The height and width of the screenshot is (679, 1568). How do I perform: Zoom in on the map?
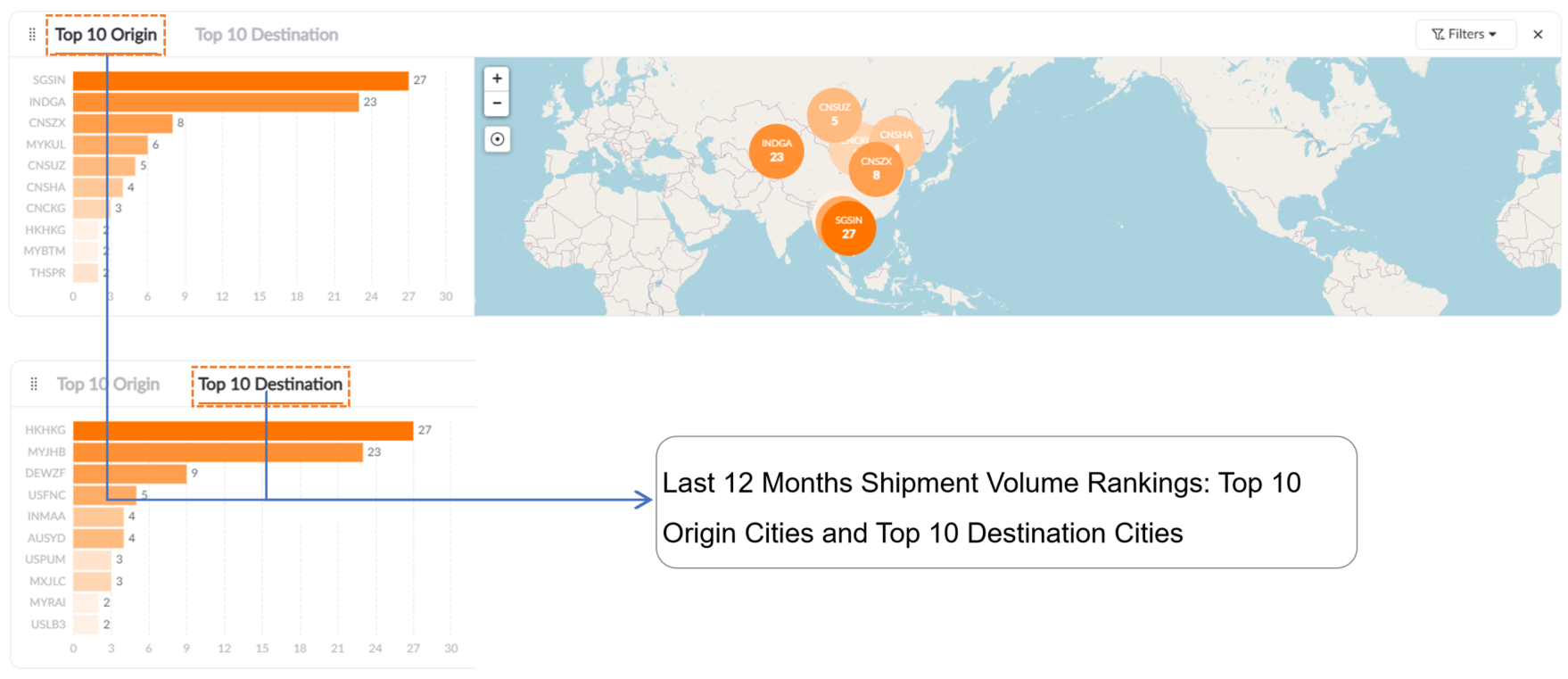(497, 79)
